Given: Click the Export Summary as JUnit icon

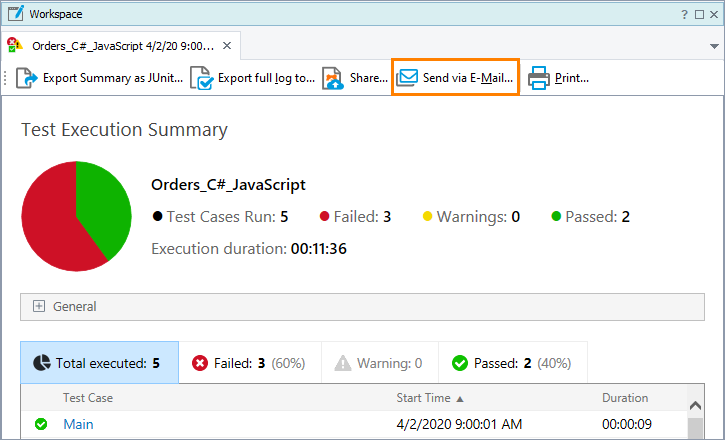Looking at the screenshot, I should click(27, 78).
